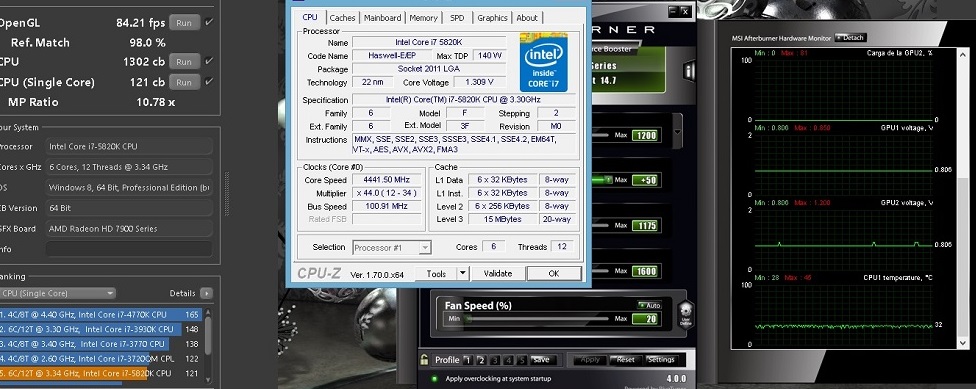Click the Intel Core i7 logo in CPU-Z
The width and height of the screenshot is (976, 389).
click(543, 62)
